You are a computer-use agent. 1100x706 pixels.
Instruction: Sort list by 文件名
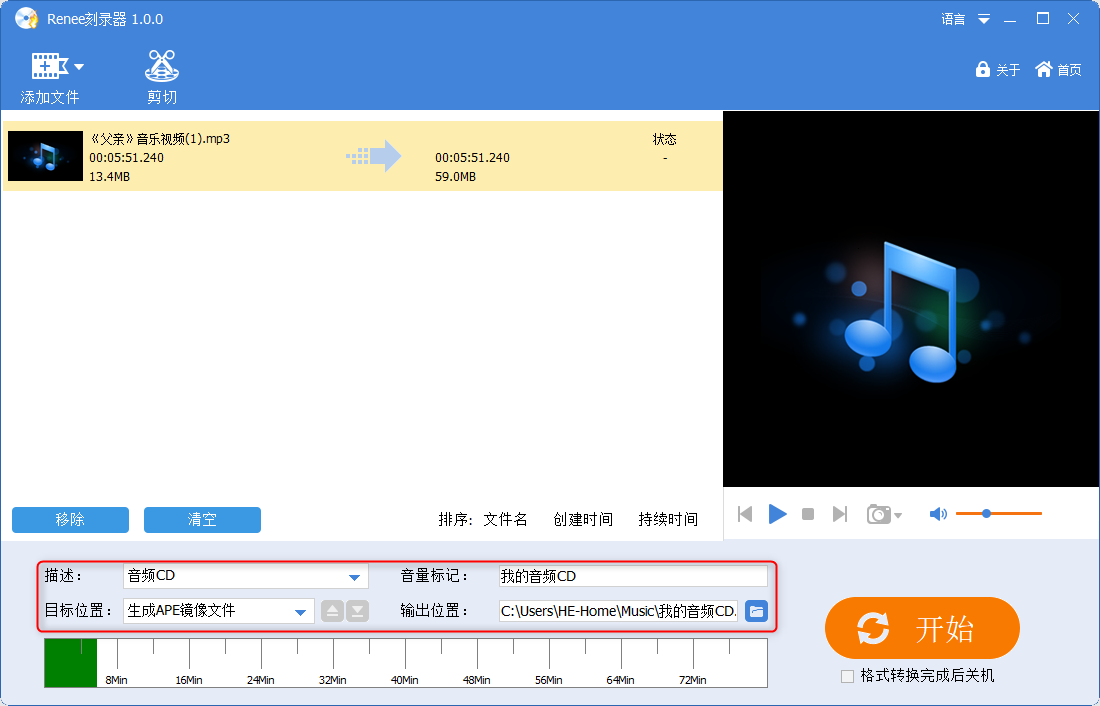tap(505, 519)
